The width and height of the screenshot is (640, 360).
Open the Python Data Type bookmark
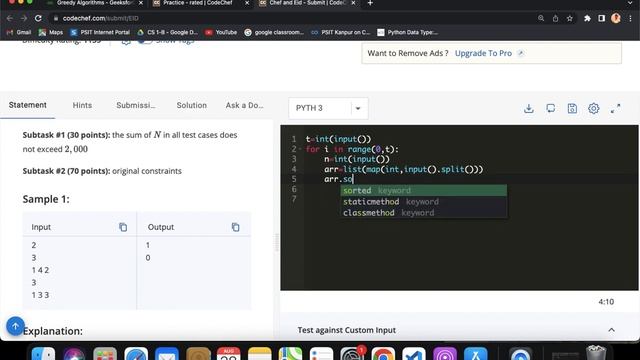tap(407, 32)
